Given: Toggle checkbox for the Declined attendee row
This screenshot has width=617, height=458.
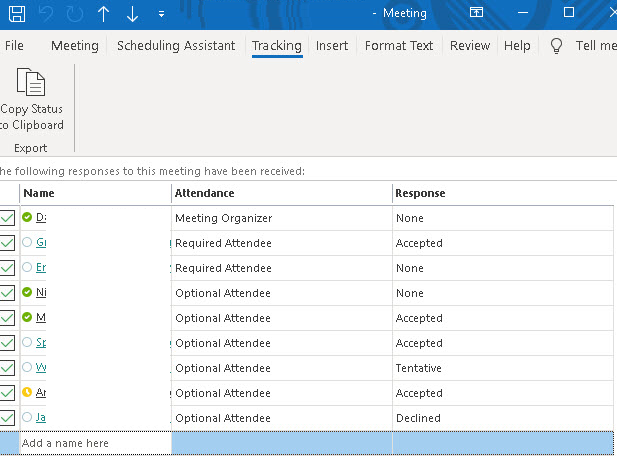Looking at the screenshot, I should pos(7,418).
